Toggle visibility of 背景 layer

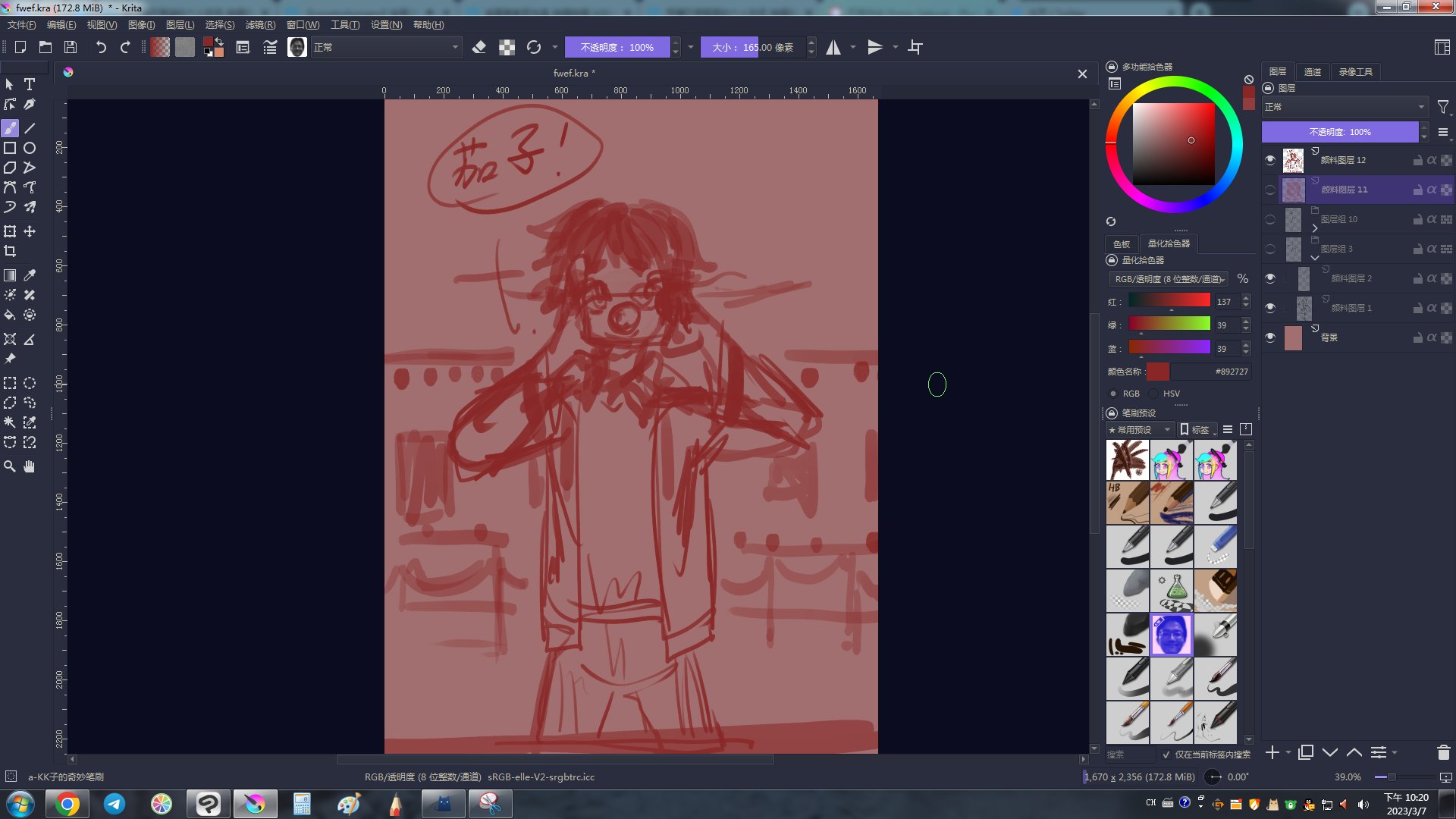(1270, 337)
